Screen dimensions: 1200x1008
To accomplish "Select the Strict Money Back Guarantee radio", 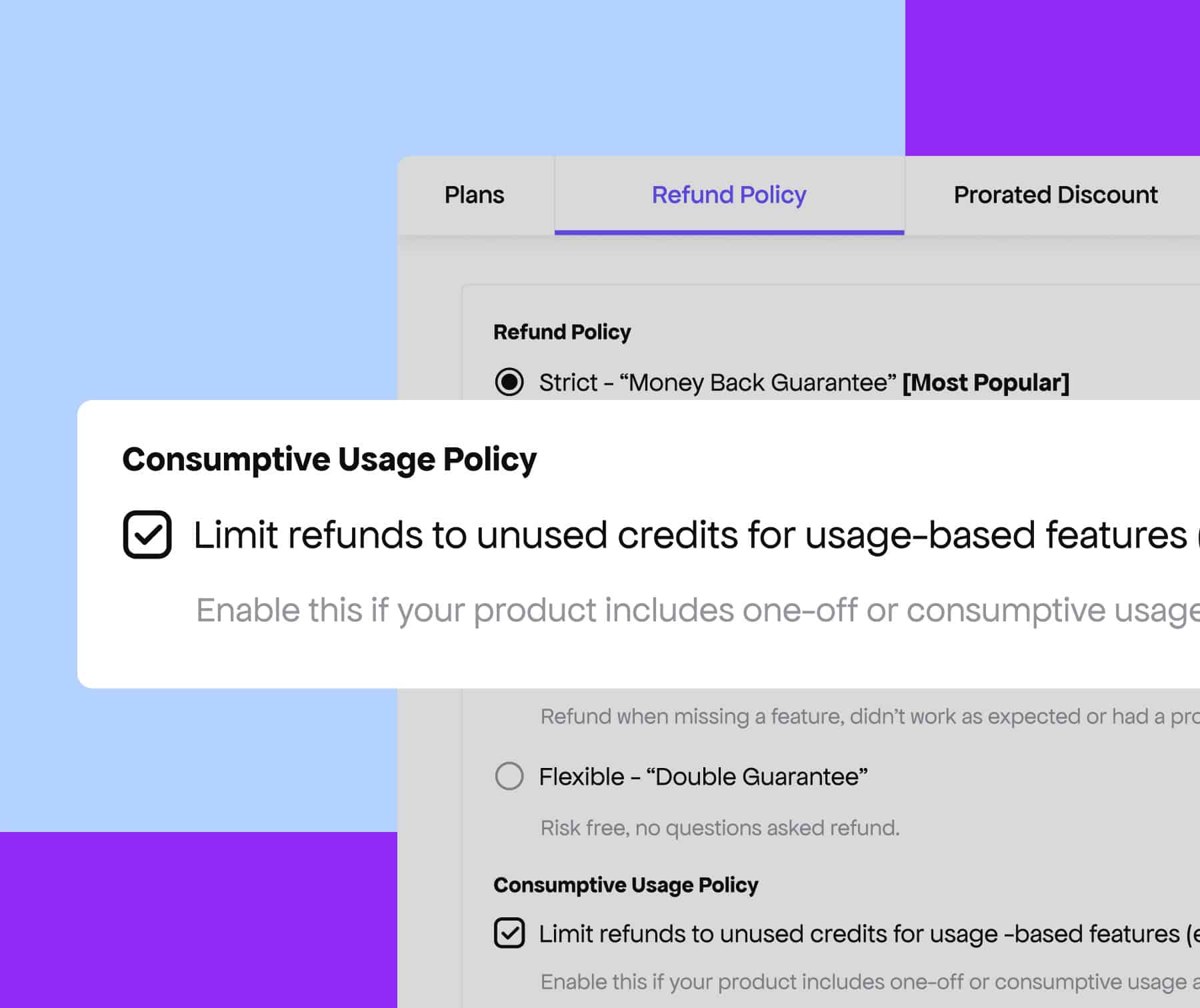I will (x=509, y=382).
